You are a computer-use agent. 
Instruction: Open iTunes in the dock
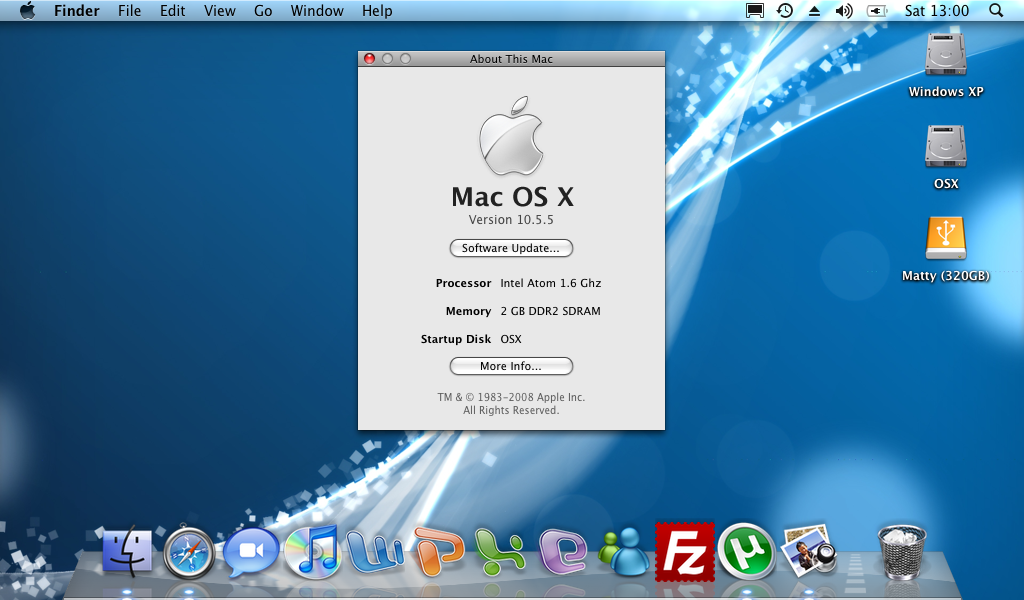tap(312, 552)
